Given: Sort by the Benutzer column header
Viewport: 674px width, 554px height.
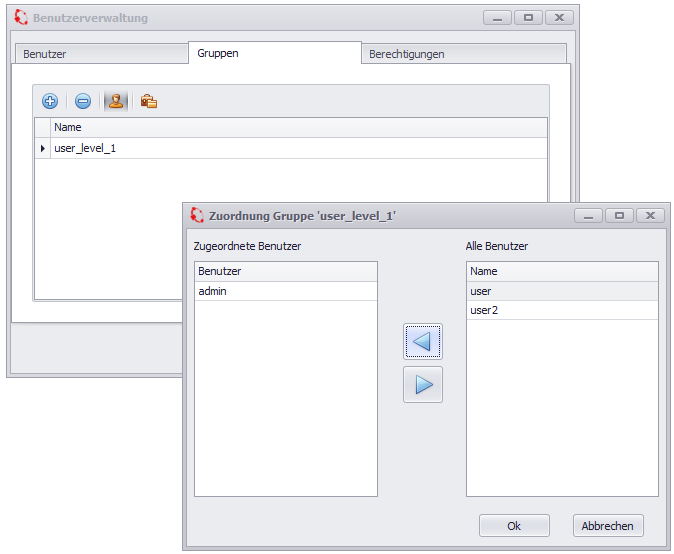Looking at the screenshot, I should coord(285,271).
